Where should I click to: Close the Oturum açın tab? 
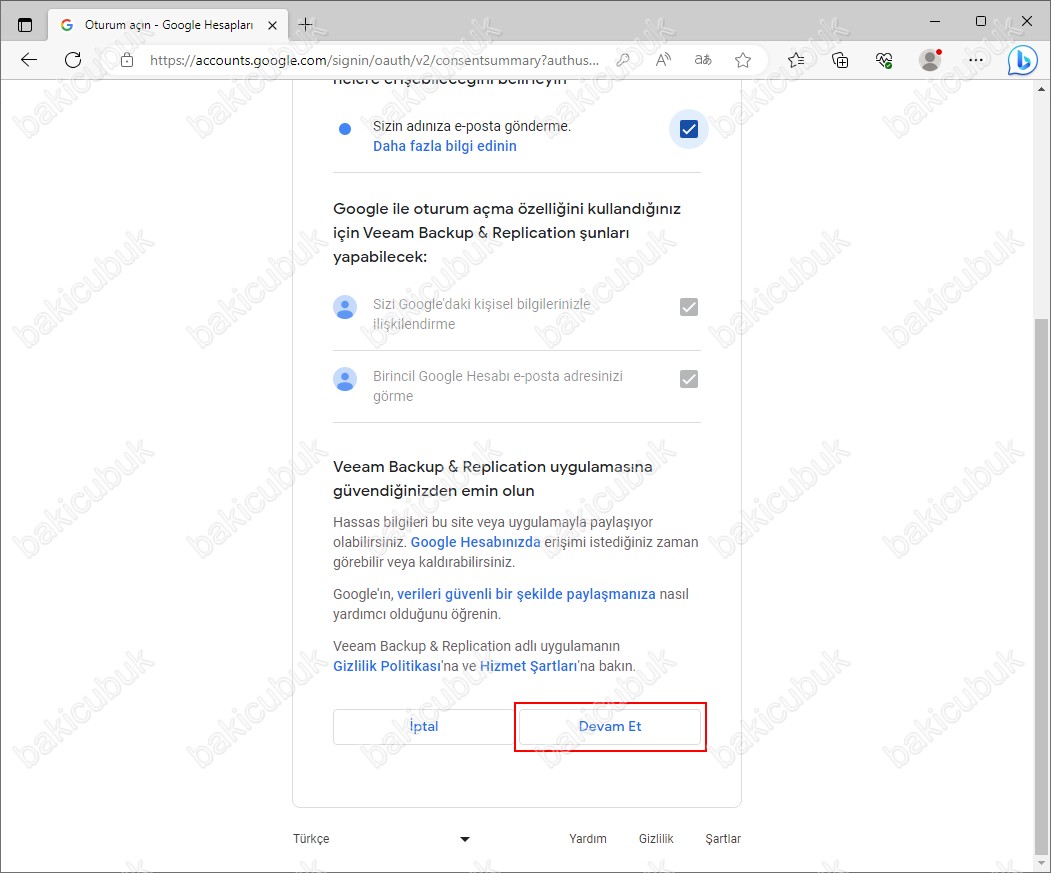[272, 25]
